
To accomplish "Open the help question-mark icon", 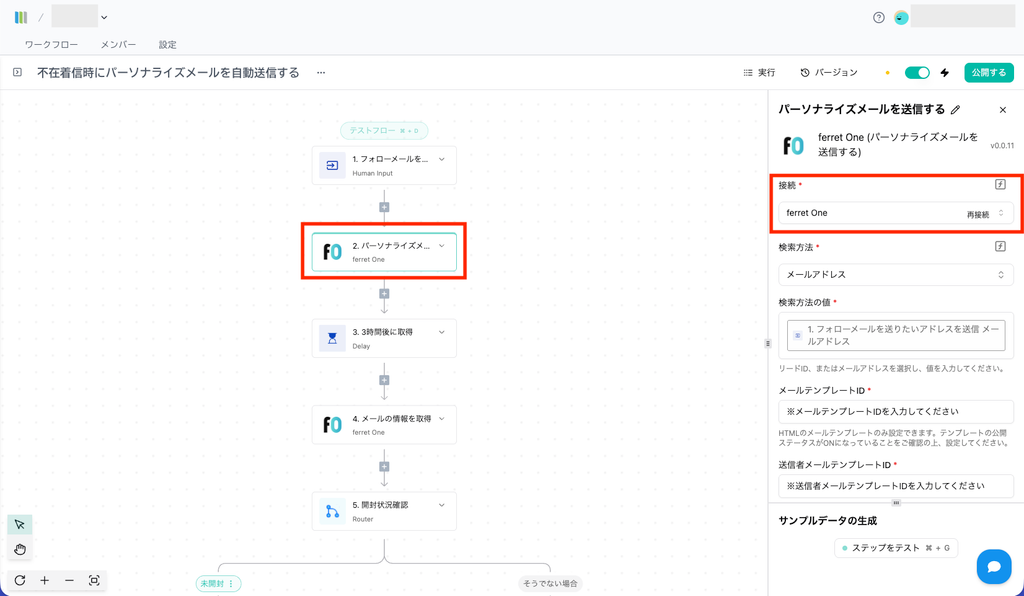I will (879, 18).
